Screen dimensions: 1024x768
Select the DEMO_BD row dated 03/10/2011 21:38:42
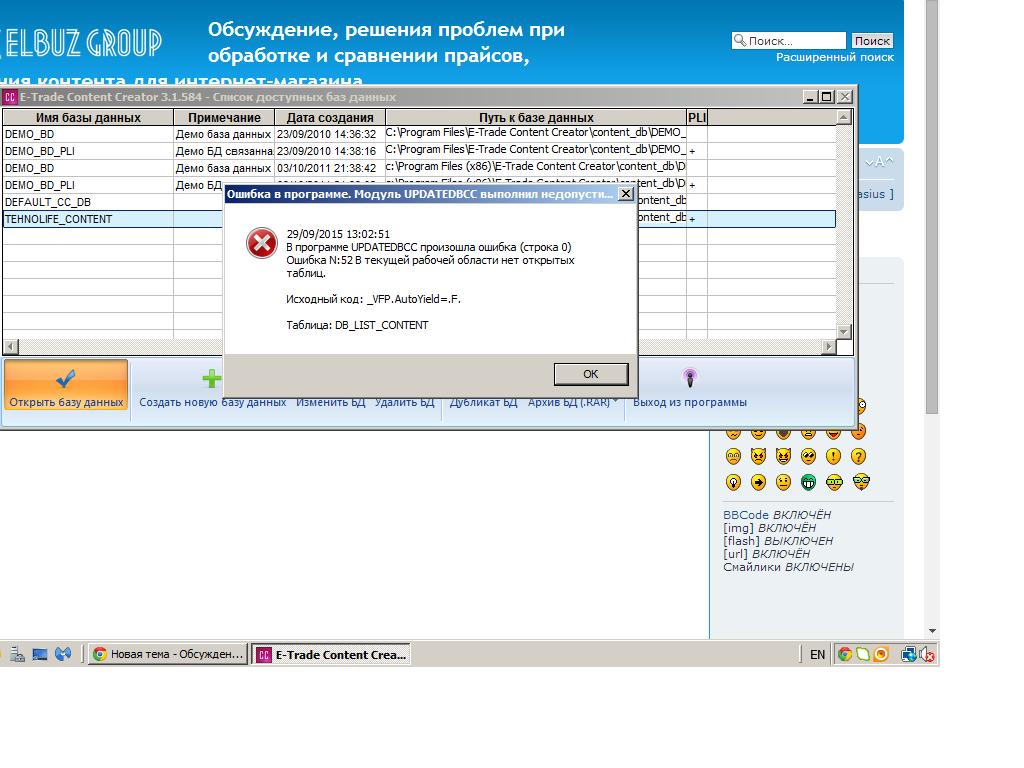tap(419, 168)
